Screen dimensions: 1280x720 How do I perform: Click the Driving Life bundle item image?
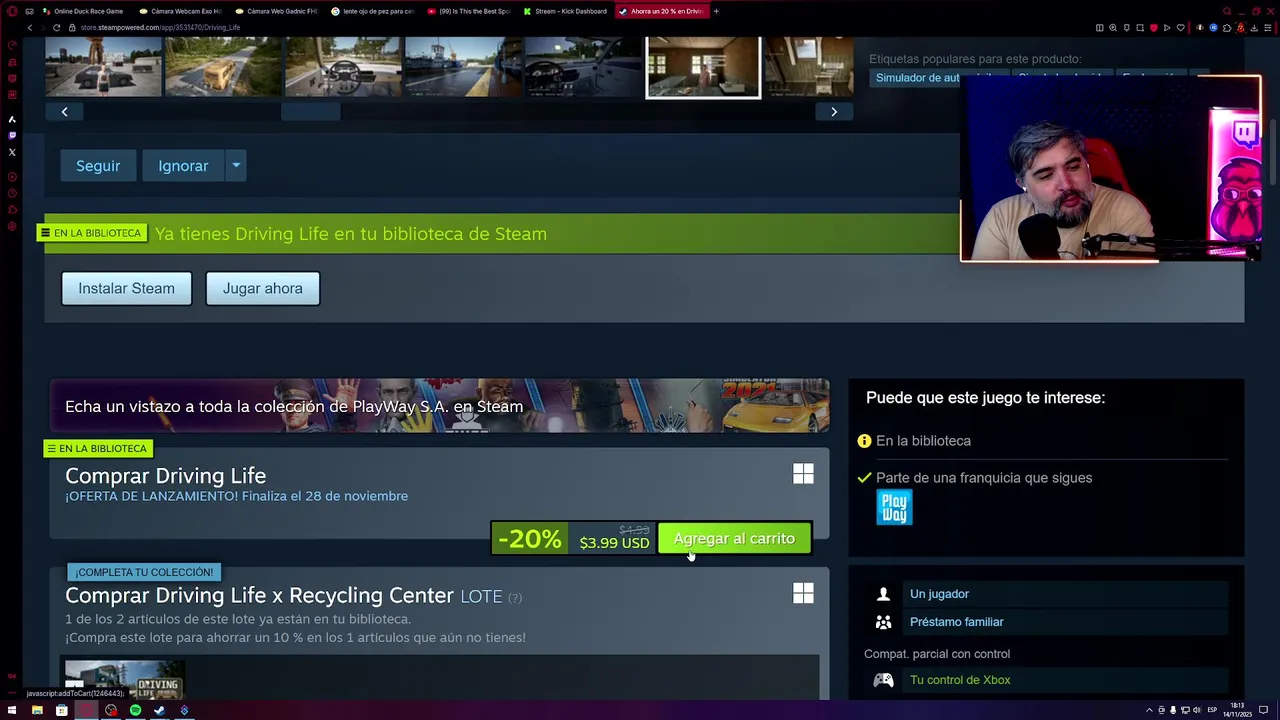click(x=123, y=679)
